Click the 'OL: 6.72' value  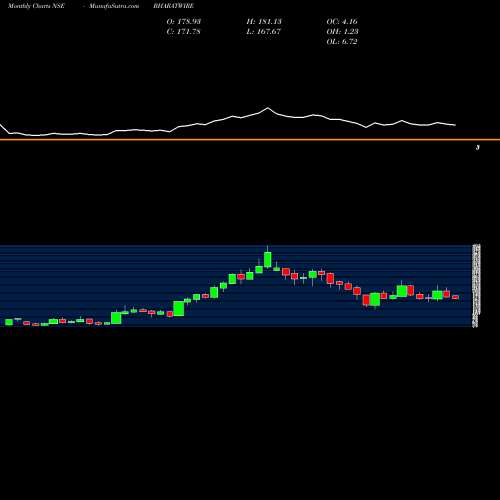pos(342,42)
